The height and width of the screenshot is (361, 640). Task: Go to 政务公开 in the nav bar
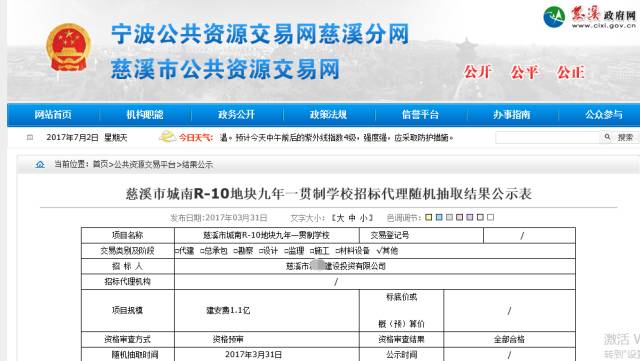click(x=237, y=114)
